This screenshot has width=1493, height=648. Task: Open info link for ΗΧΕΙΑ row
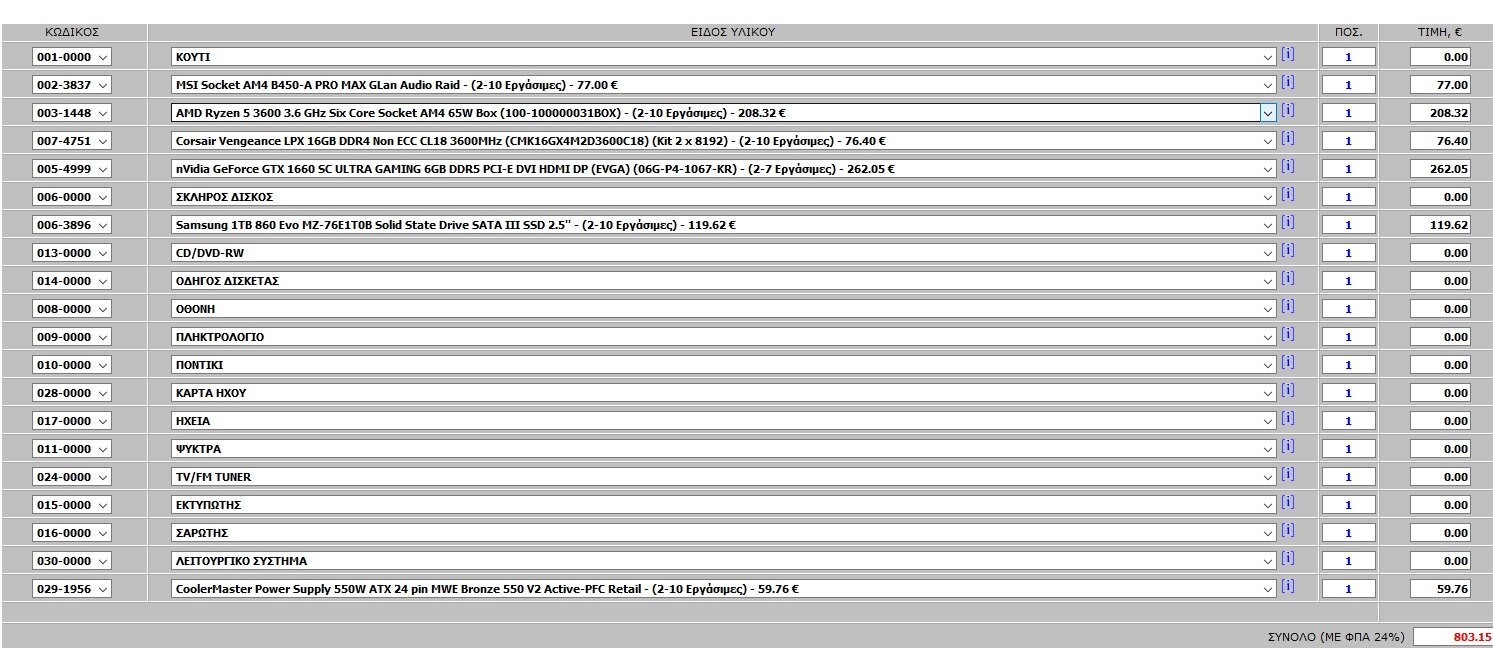tap(1288, 419)
